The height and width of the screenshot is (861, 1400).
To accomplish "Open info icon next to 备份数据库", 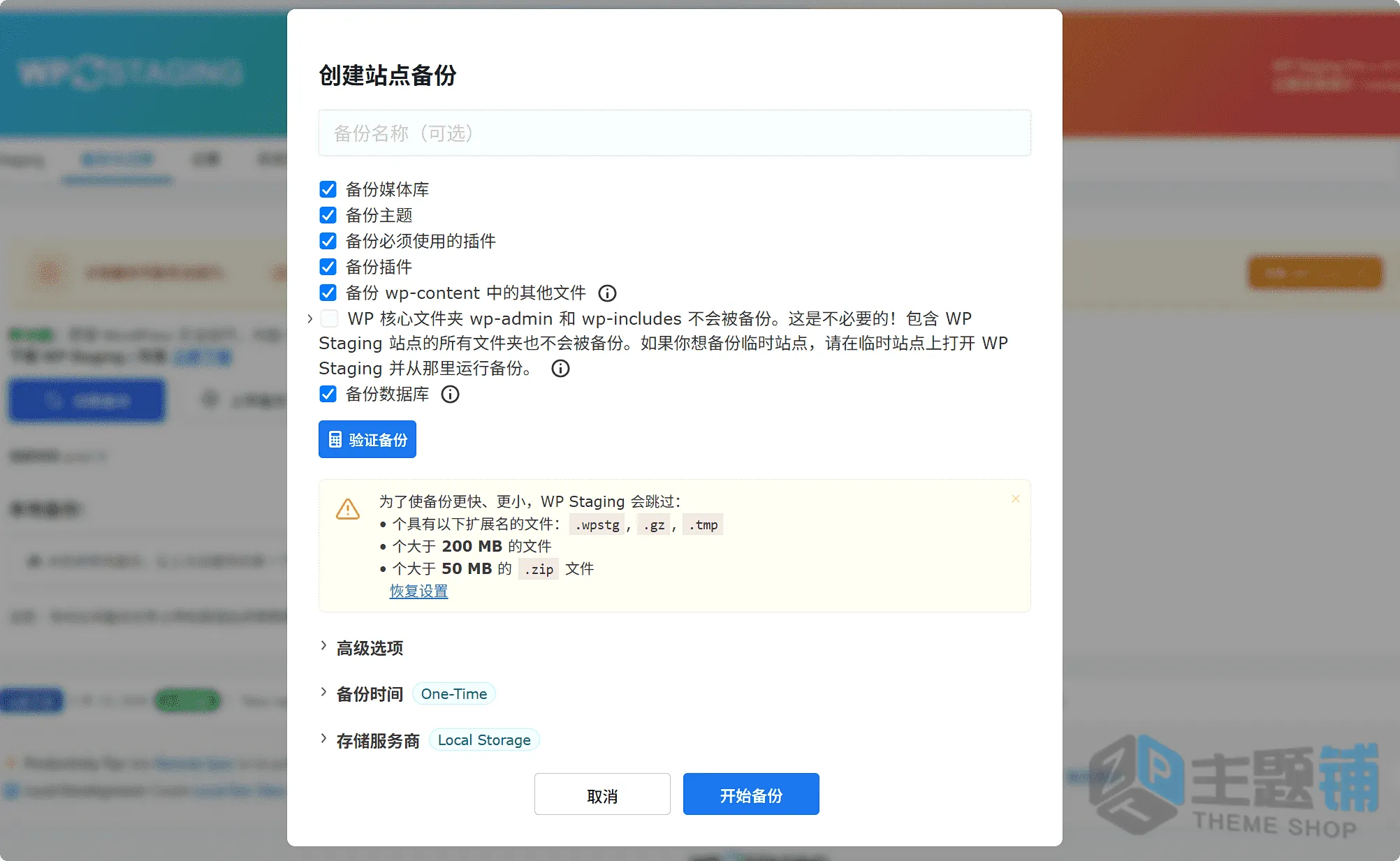I will point(450,395).
